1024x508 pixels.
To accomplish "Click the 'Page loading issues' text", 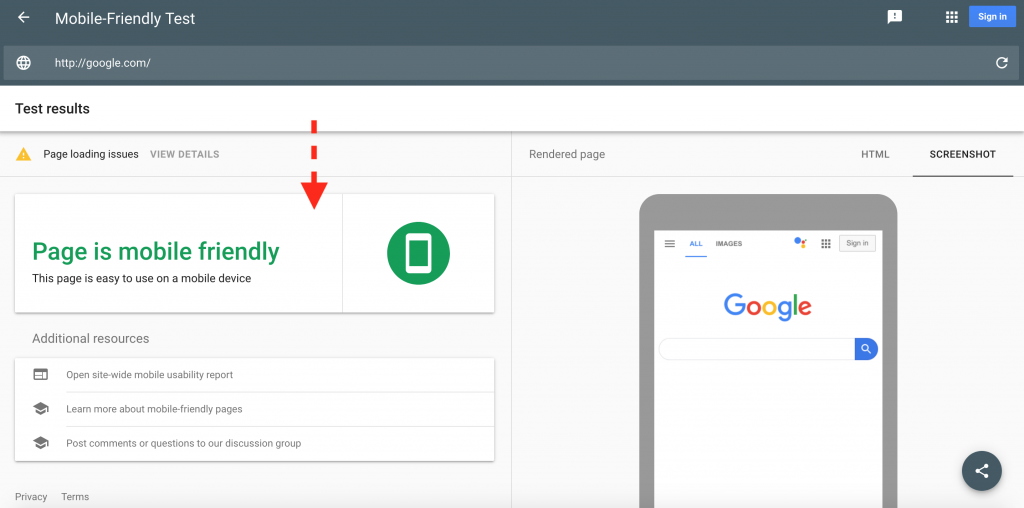I will (91, 155).
